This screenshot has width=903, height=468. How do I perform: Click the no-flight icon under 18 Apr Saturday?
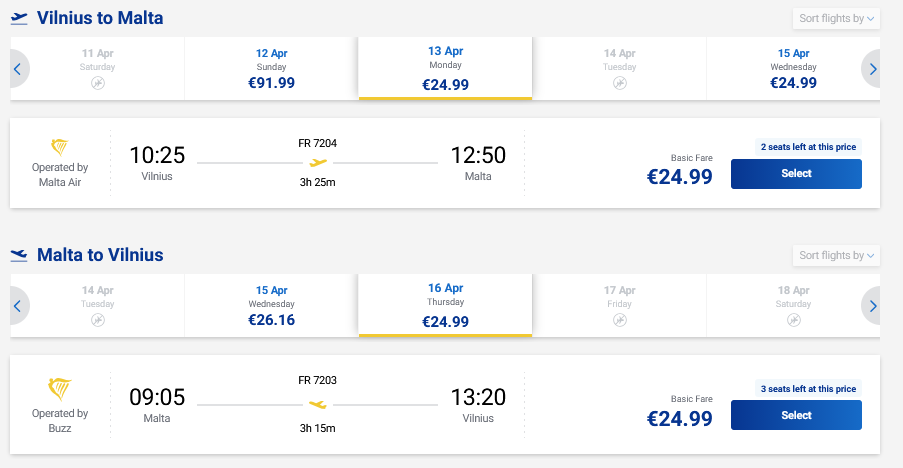(794, 320)
